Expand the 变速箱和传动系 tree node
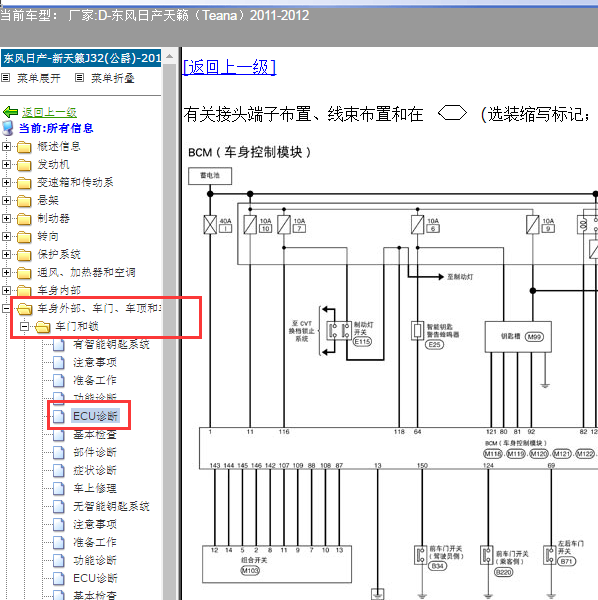This screenshot has width=598, height=600. [x=6, y=182]
